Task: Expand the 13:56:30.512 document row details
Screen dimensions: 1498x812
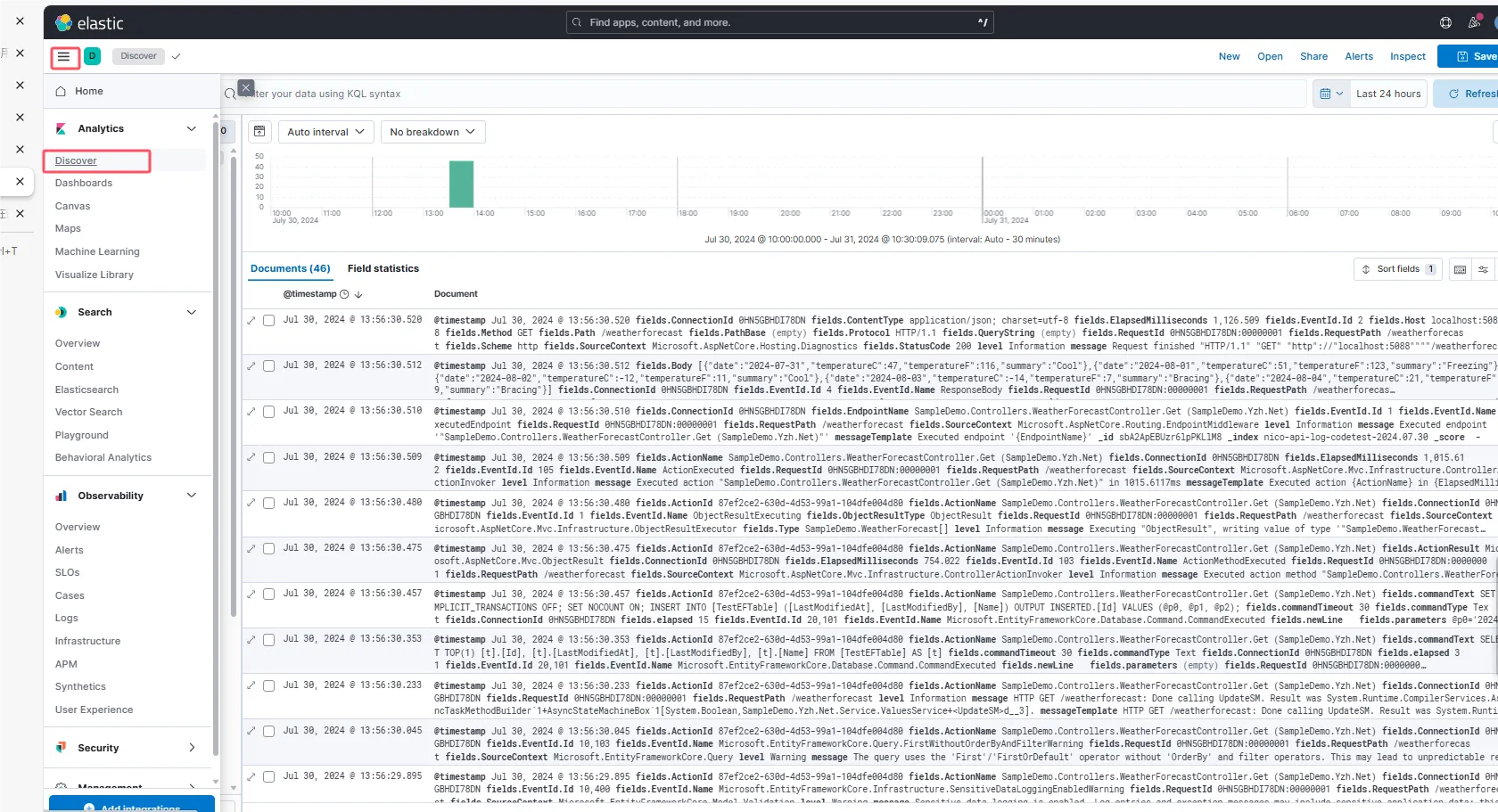Action: tap(251, 365)
